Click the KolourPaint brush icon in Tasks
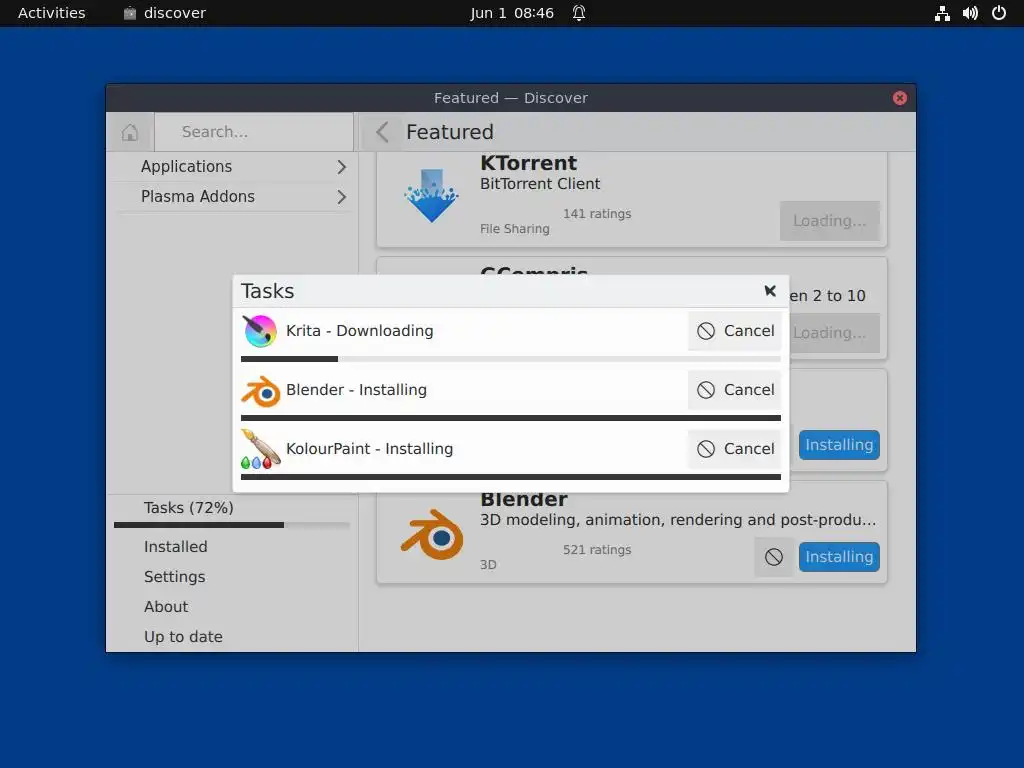 coord(261,449)
